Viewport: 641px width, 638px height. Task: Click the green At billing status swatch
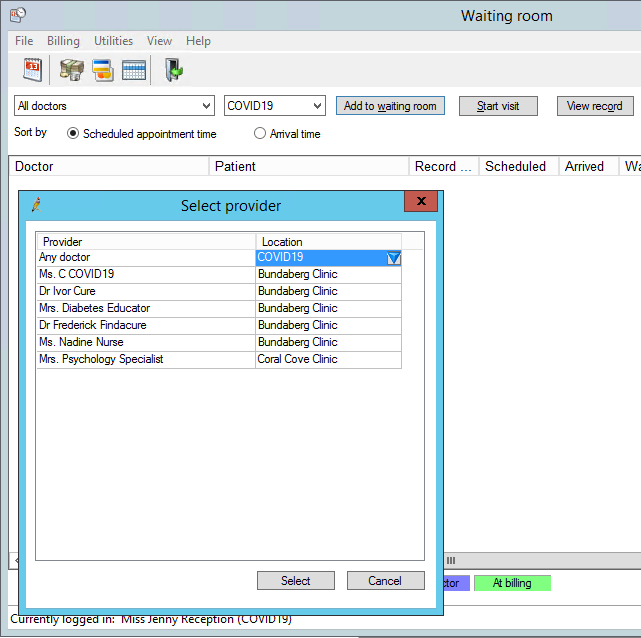(x=512, y=583)
